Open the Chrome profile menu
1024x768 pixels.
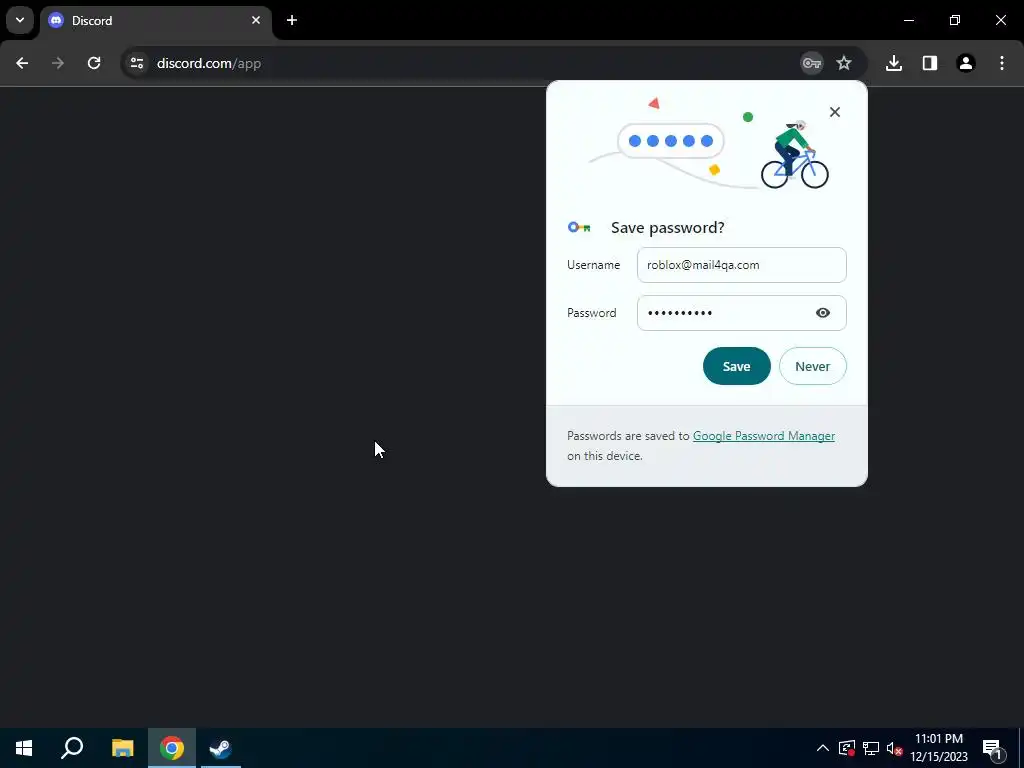pos(966,63)
